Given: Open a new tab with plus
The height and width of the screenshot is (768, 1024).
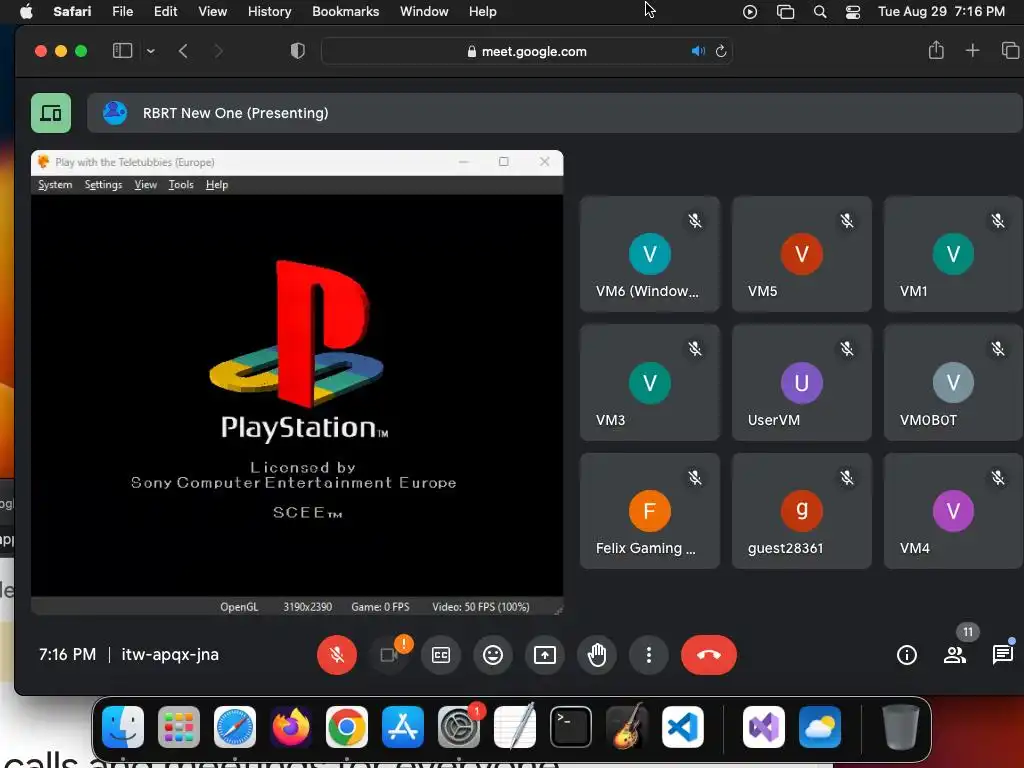Looking at the screenshot, I should coord(972,50).
